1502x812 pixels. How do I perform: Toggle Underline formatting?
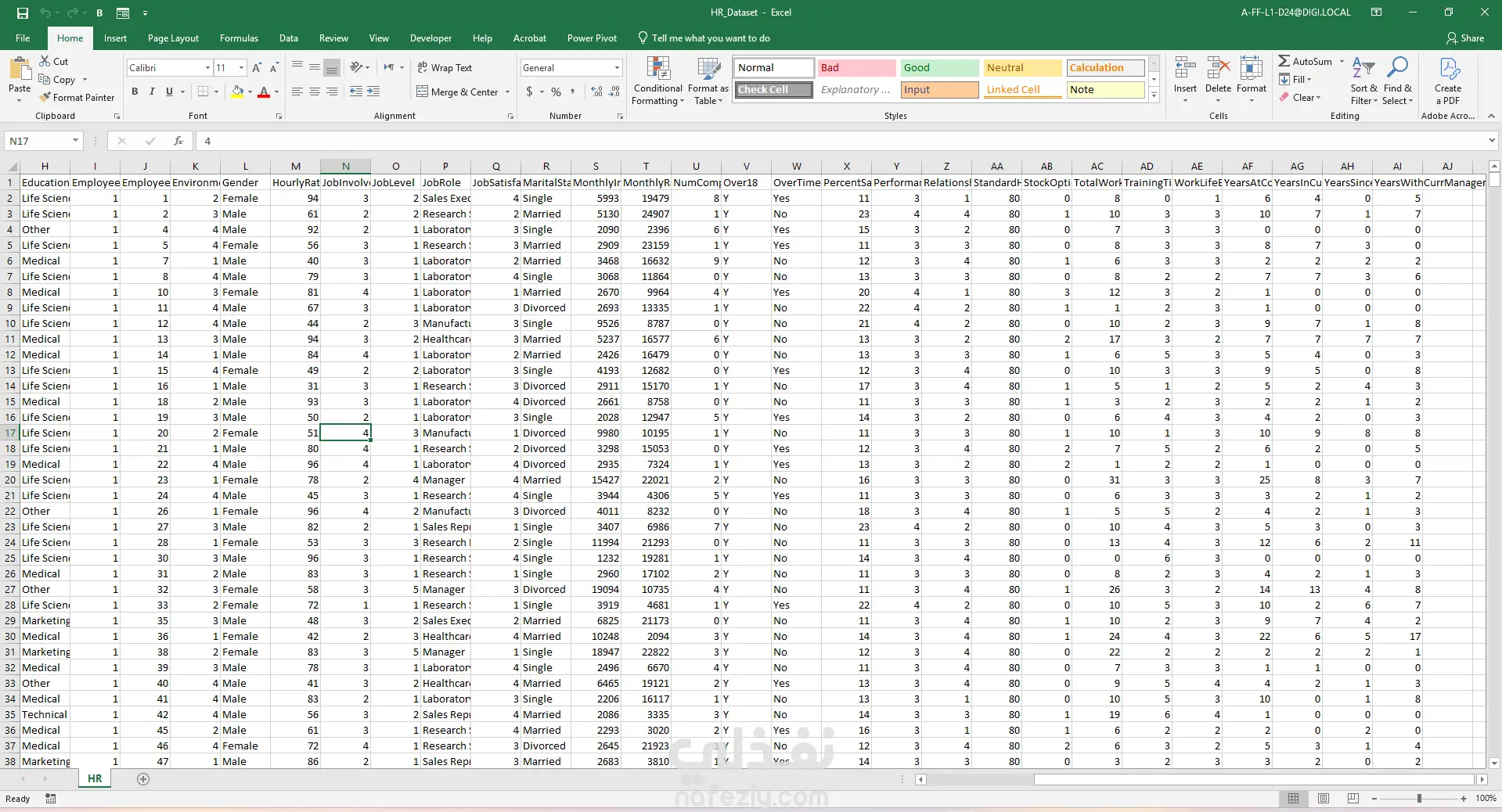pos(169,92)
